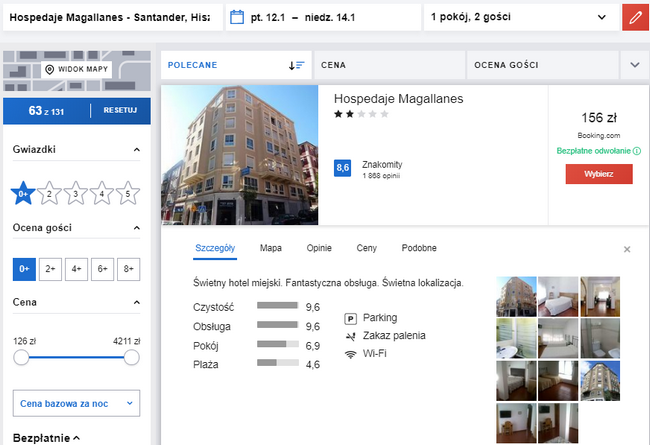Select guest rating 4+ filter

pos(75,269)
